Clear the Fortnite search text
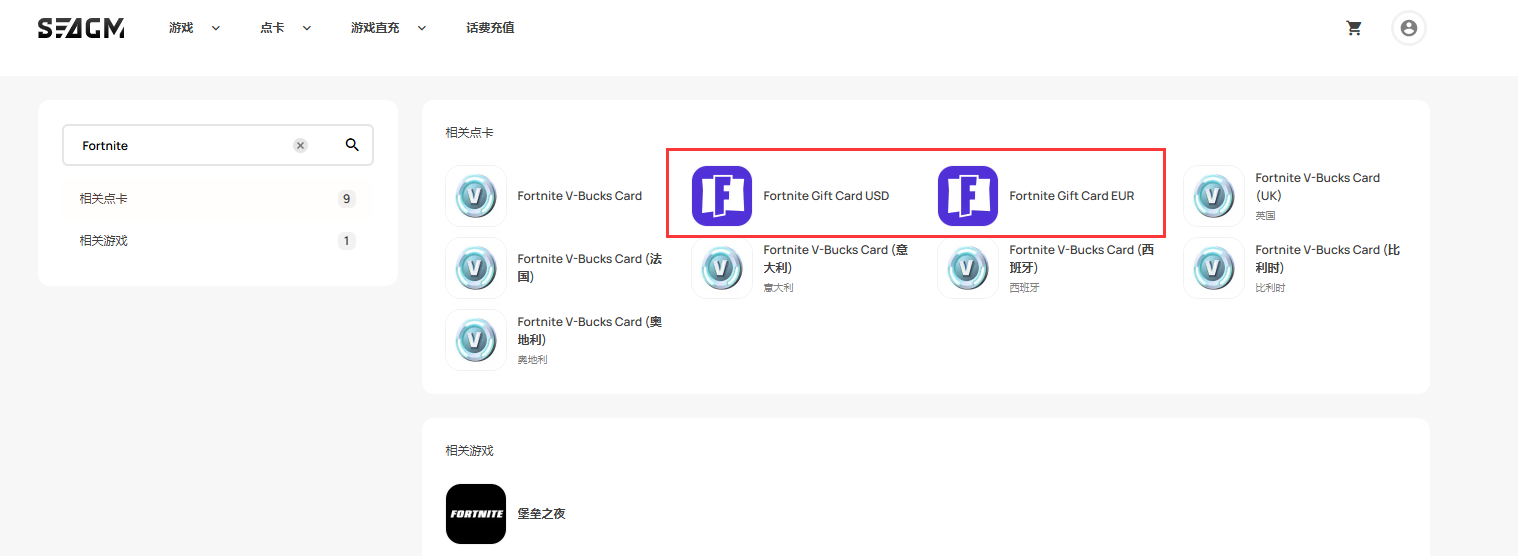Viewport: 1518px width, 556px height. (x=300, y=145)
